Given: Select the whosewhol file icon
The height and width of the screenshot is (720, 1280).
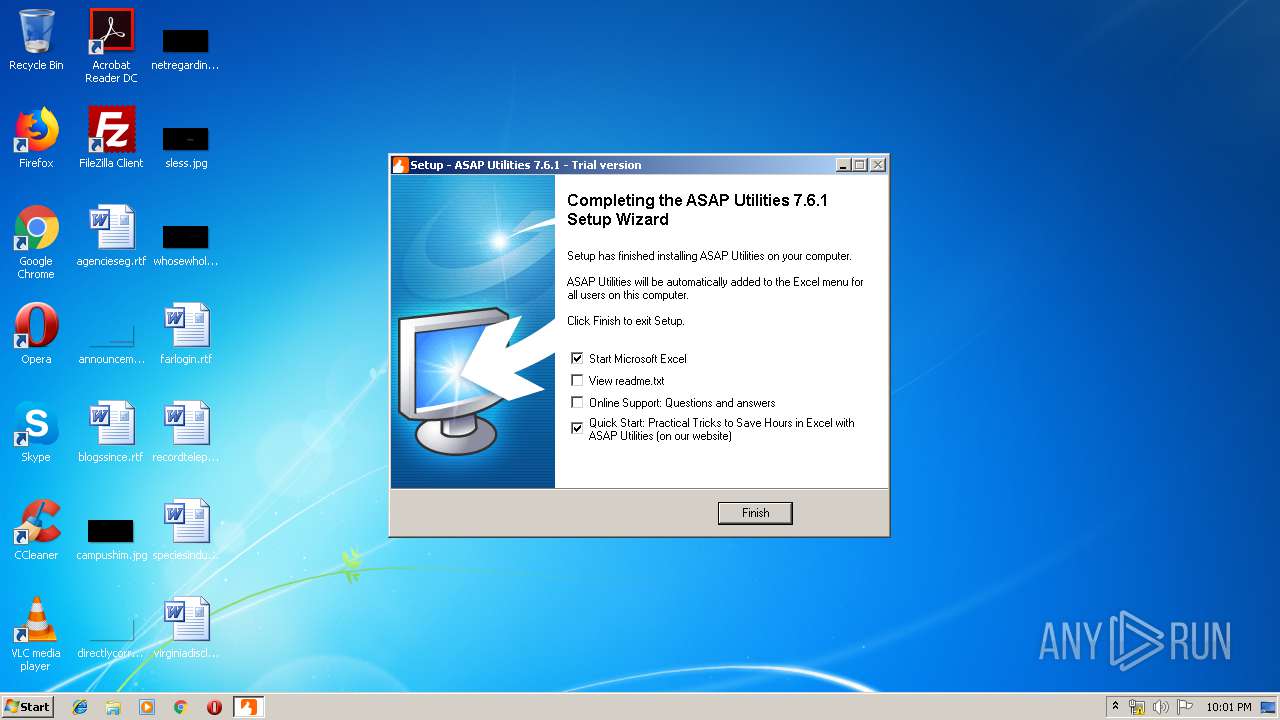Looking at the screenshot, I should click(x=185, y=246).
